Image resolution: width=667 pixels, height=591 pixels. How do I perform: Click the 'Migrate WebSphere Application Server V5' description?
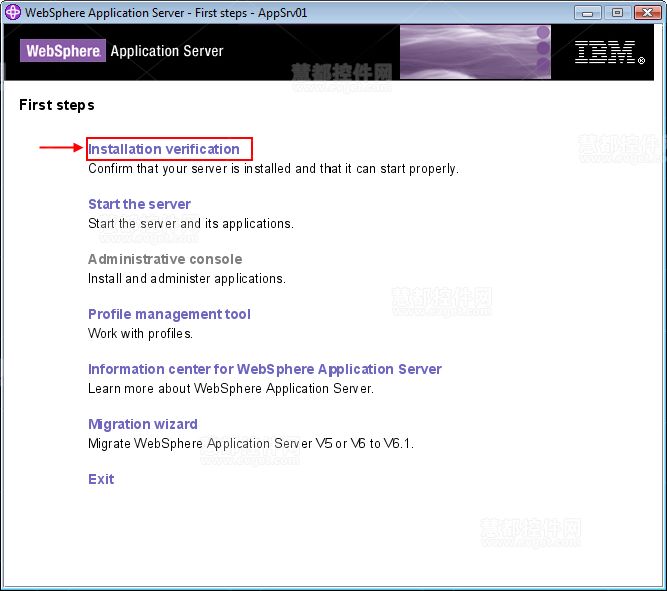click(251, 444)
